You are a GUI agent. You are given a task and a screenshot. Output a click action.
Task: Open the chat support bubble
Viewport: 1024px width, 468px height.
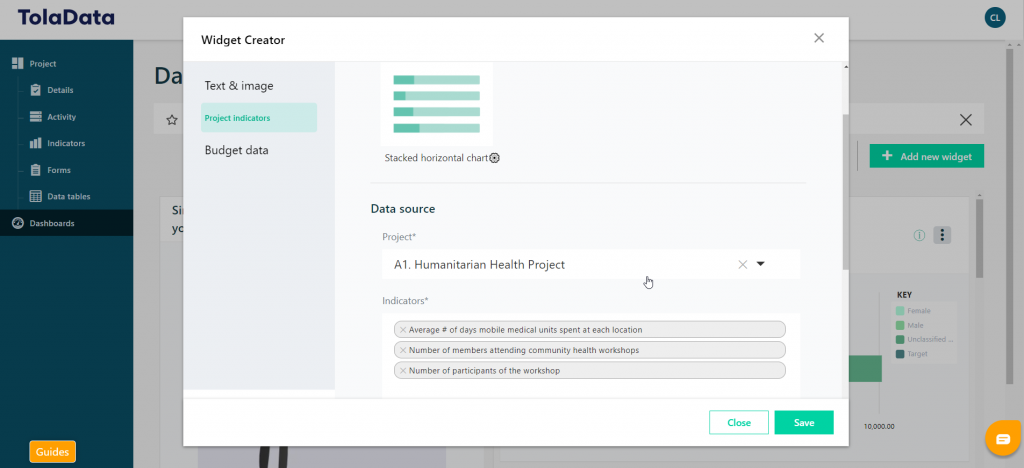coord(1003,439)
